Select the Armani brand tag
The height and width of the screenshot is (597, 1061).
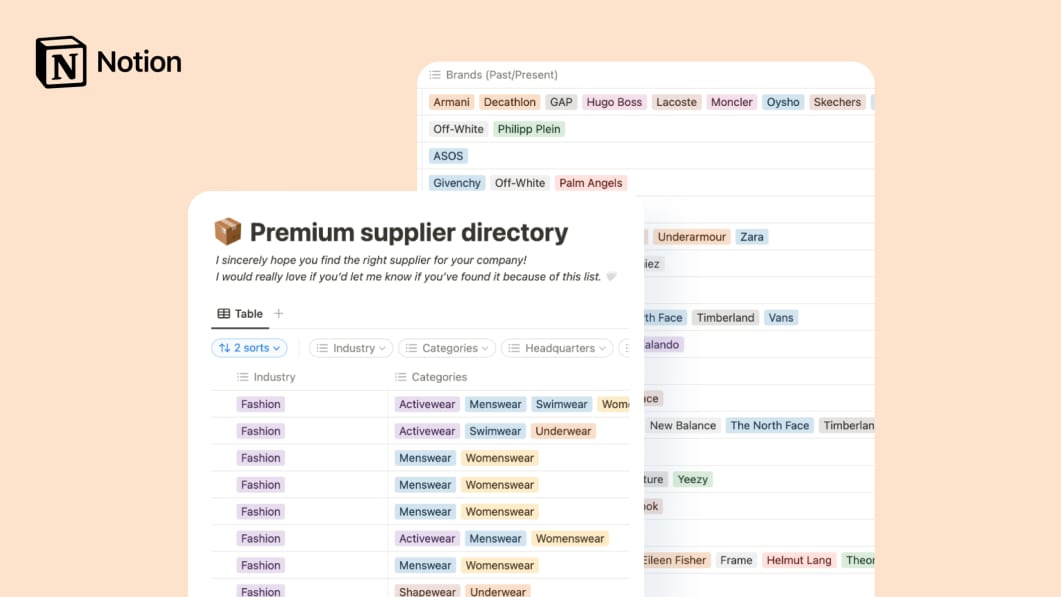coord(451,101)
